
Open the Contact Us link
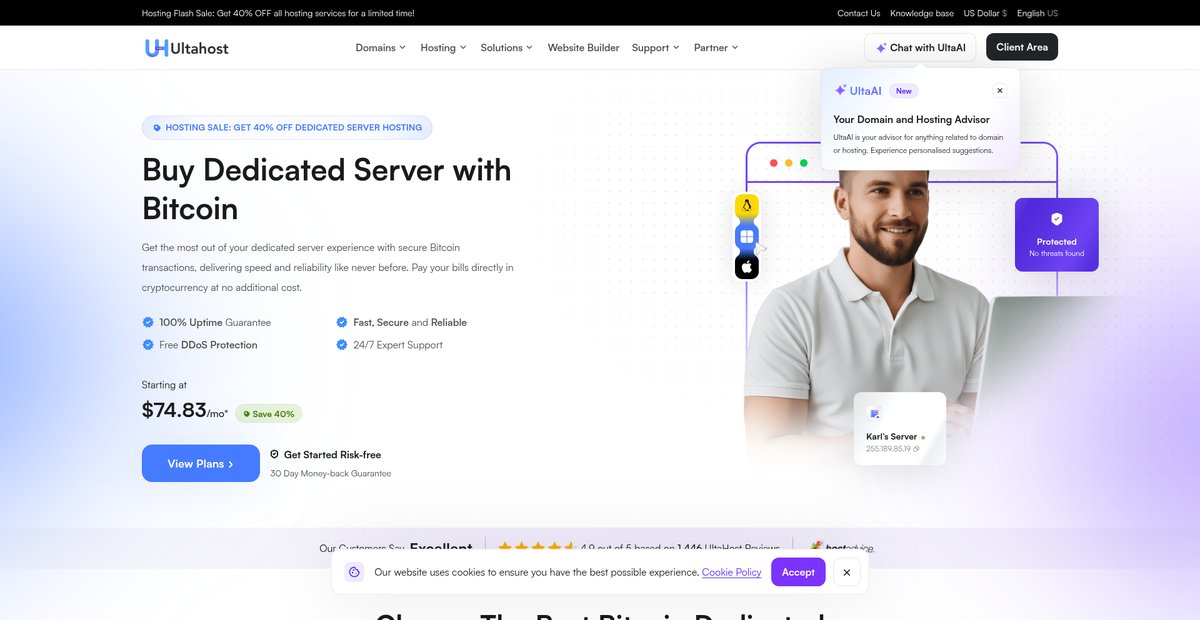pos(859,13)
